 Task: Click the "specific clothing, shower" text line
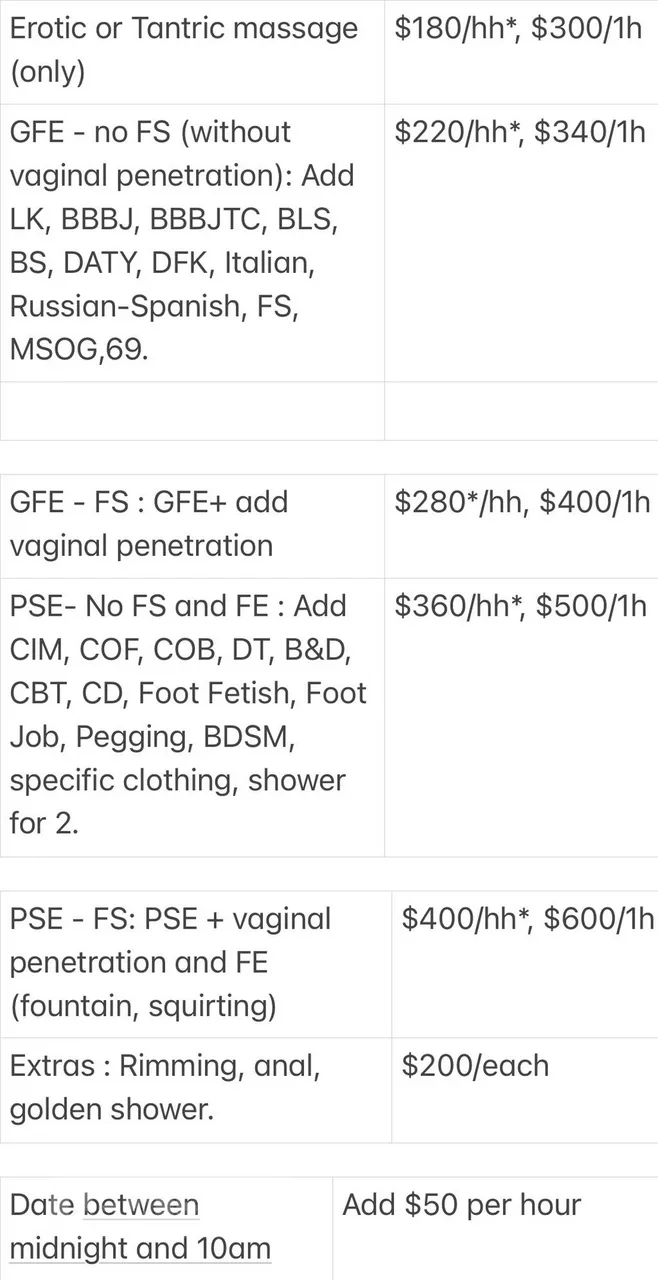point(177,780)
